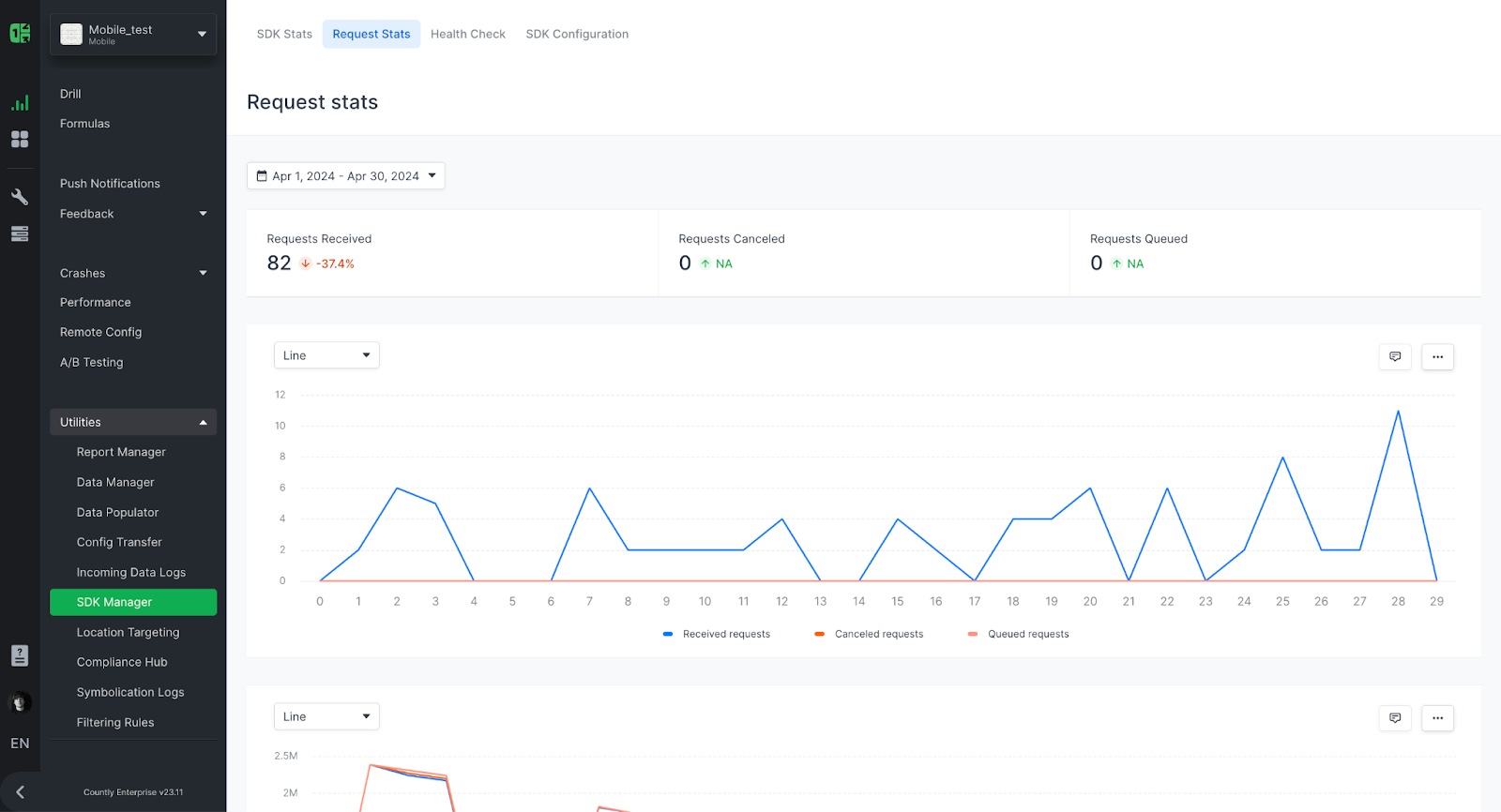Click the Mobile_test app thumbnail
The width and height of the screenshot is (1501, 812).
(x=71, y=35)
